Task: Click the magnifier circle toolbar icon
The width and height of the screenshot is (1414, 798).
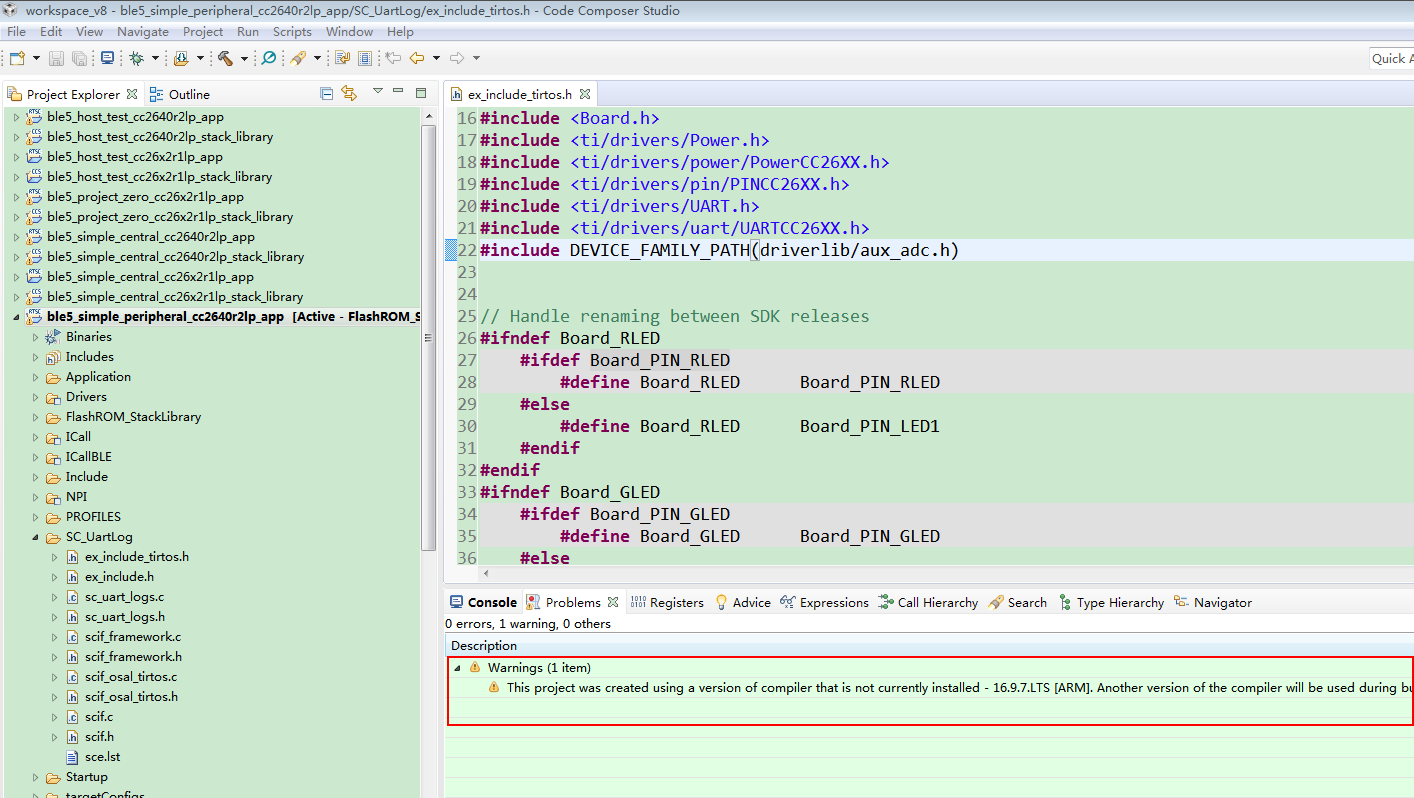Action: click(269, 58)
